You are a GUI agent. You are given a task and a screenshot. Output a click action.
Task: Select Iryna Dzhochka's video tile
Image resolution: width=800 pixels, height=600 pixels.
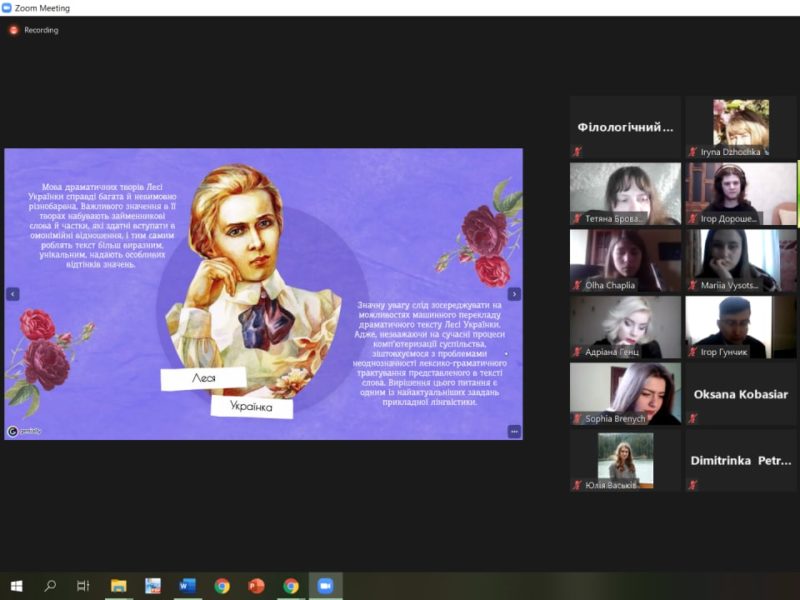point(741,126)
